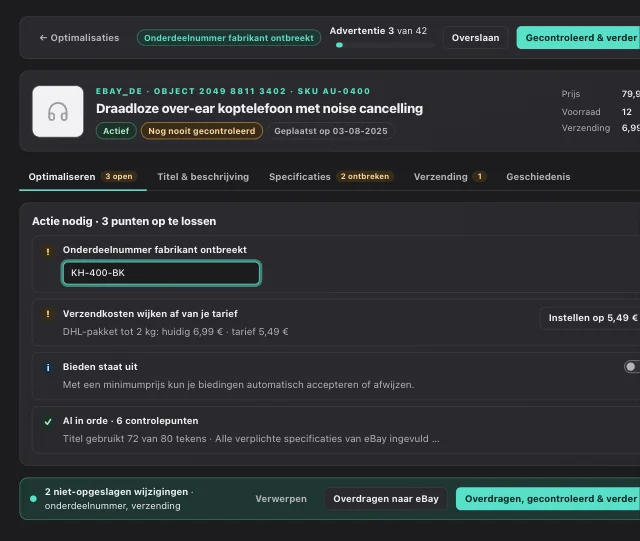Click the Actief status badge

[x=116, y=131]
